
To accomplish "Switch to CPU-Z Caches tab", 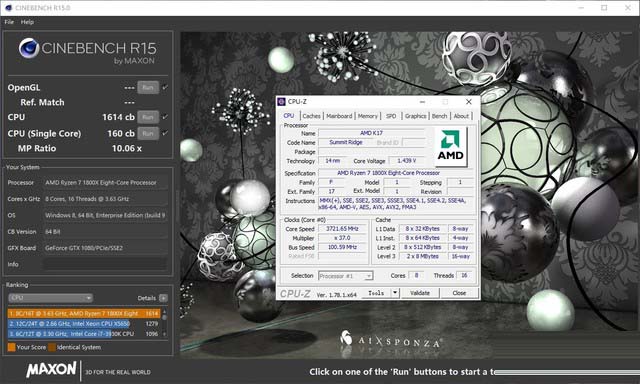I will tap(311, 116).
